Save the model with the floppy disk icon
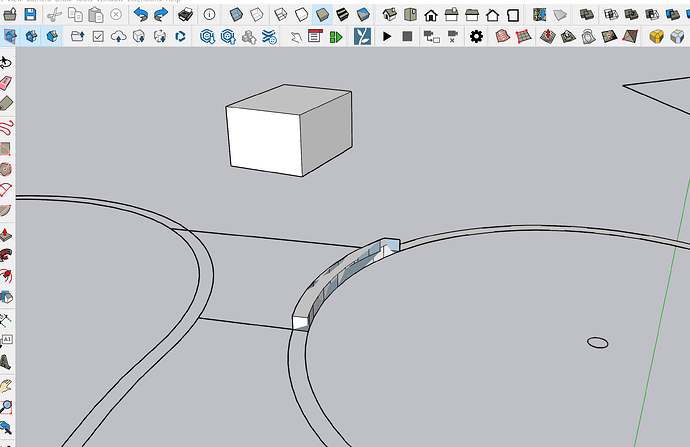690x447 pixels. point(30,15)
